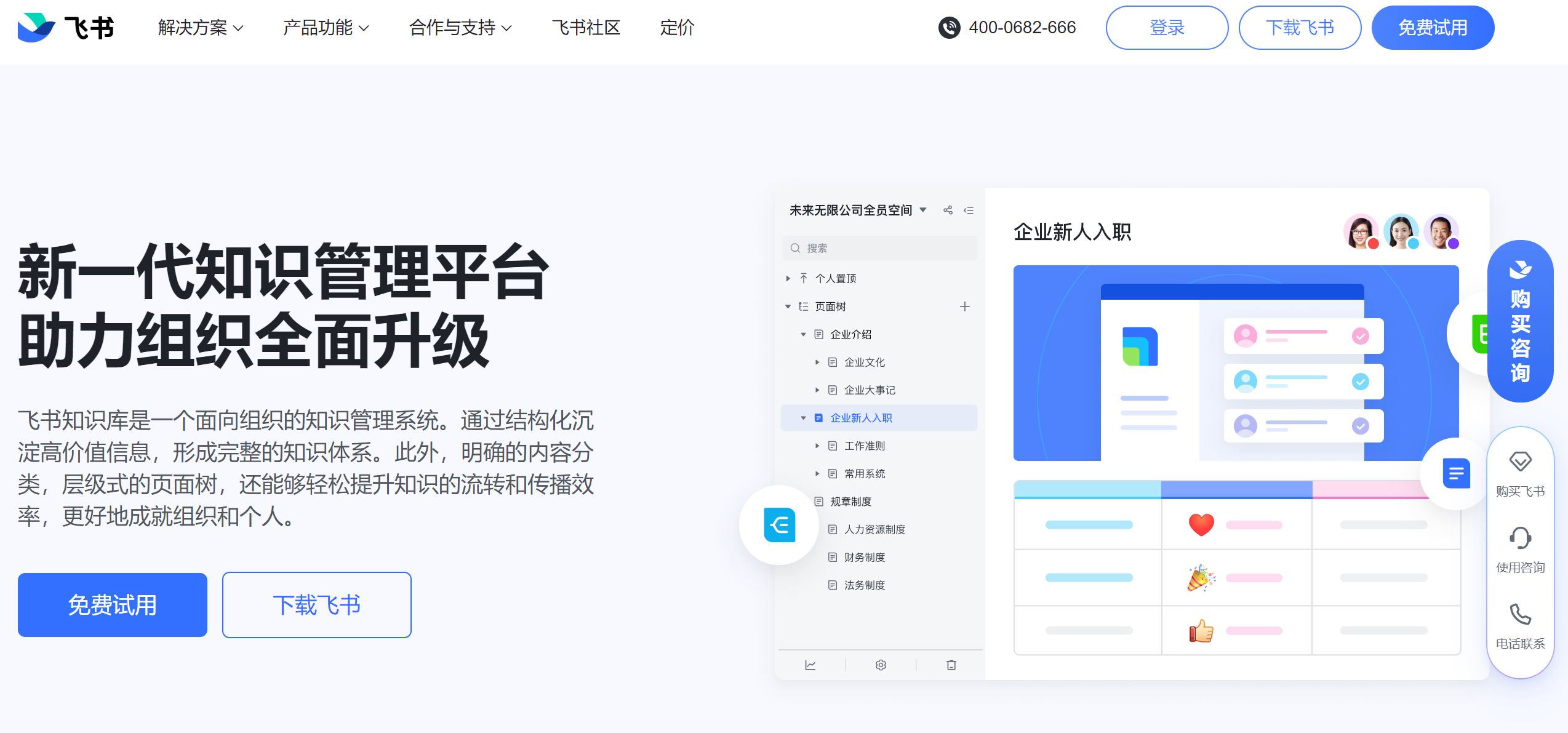1568x733 pixels.
Task: Click the 登录 button in the top bar
Action: (1167, 27)
